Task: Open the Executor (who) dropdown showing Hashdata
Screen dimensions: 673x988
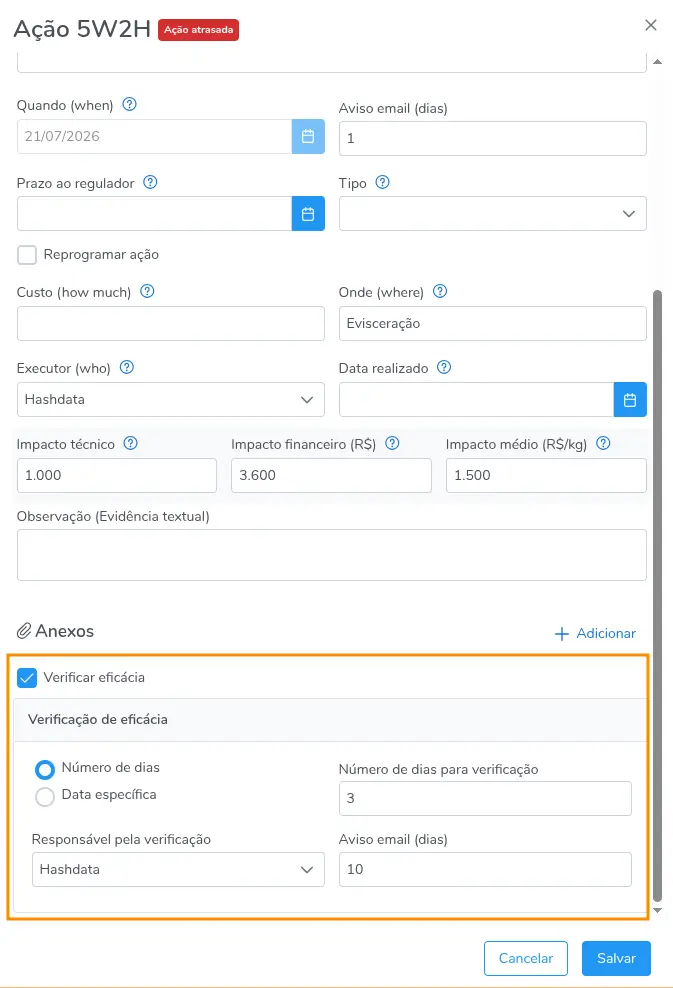Action: coord(171,399)
